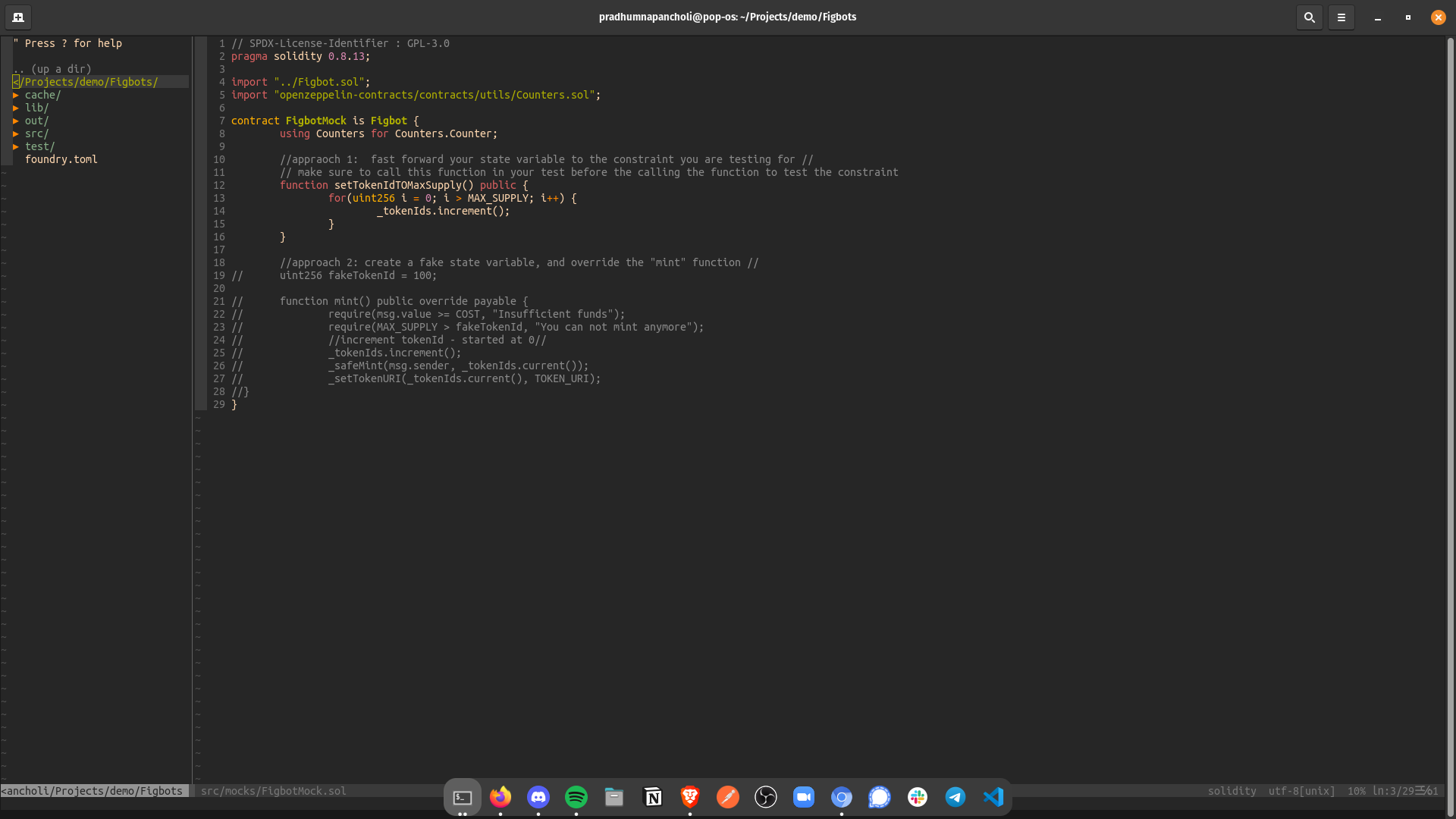This screenshot has width=1456, height=819.
Task: Click the 'require(msg.value >= COST' line
Action: coord(477,314)
